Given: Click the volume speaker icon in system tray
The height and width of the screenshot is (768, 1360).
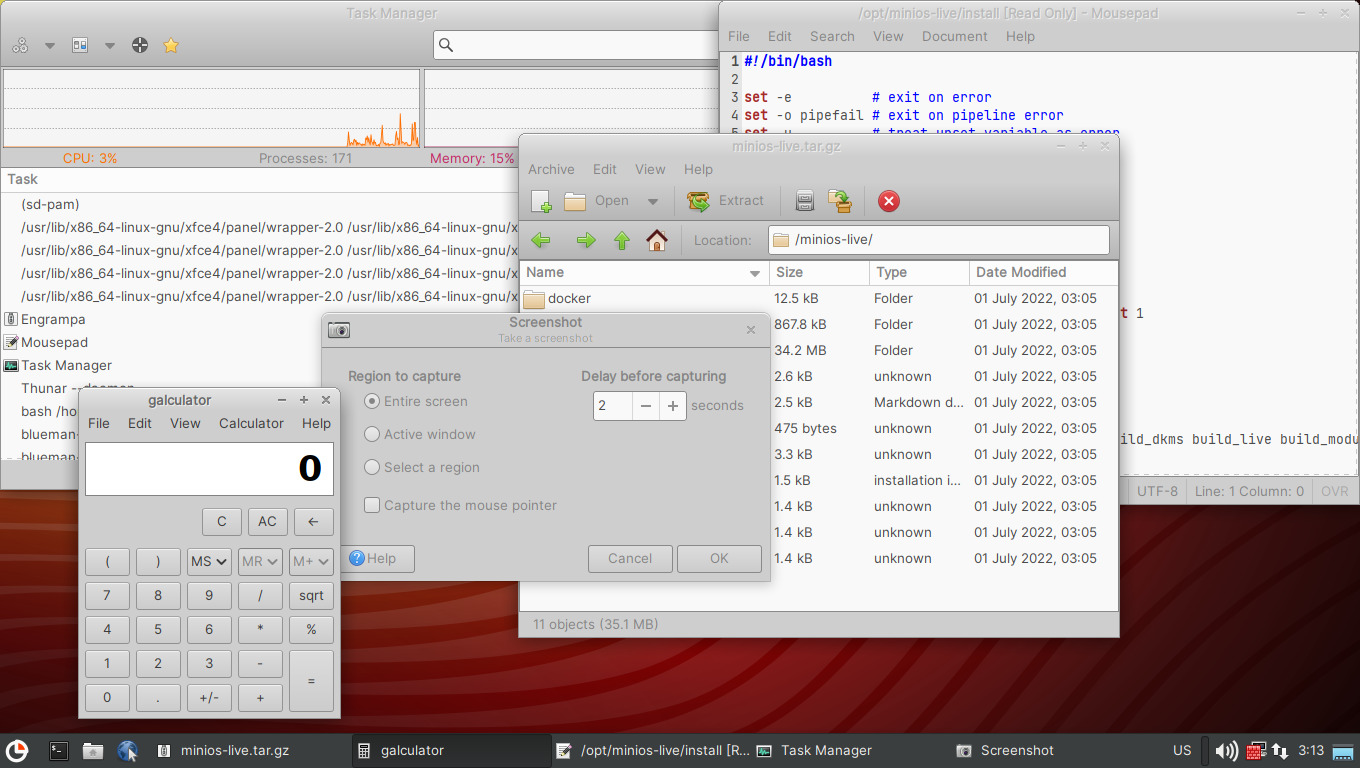Looking at the screenshot, I should tap(1225, 750).
